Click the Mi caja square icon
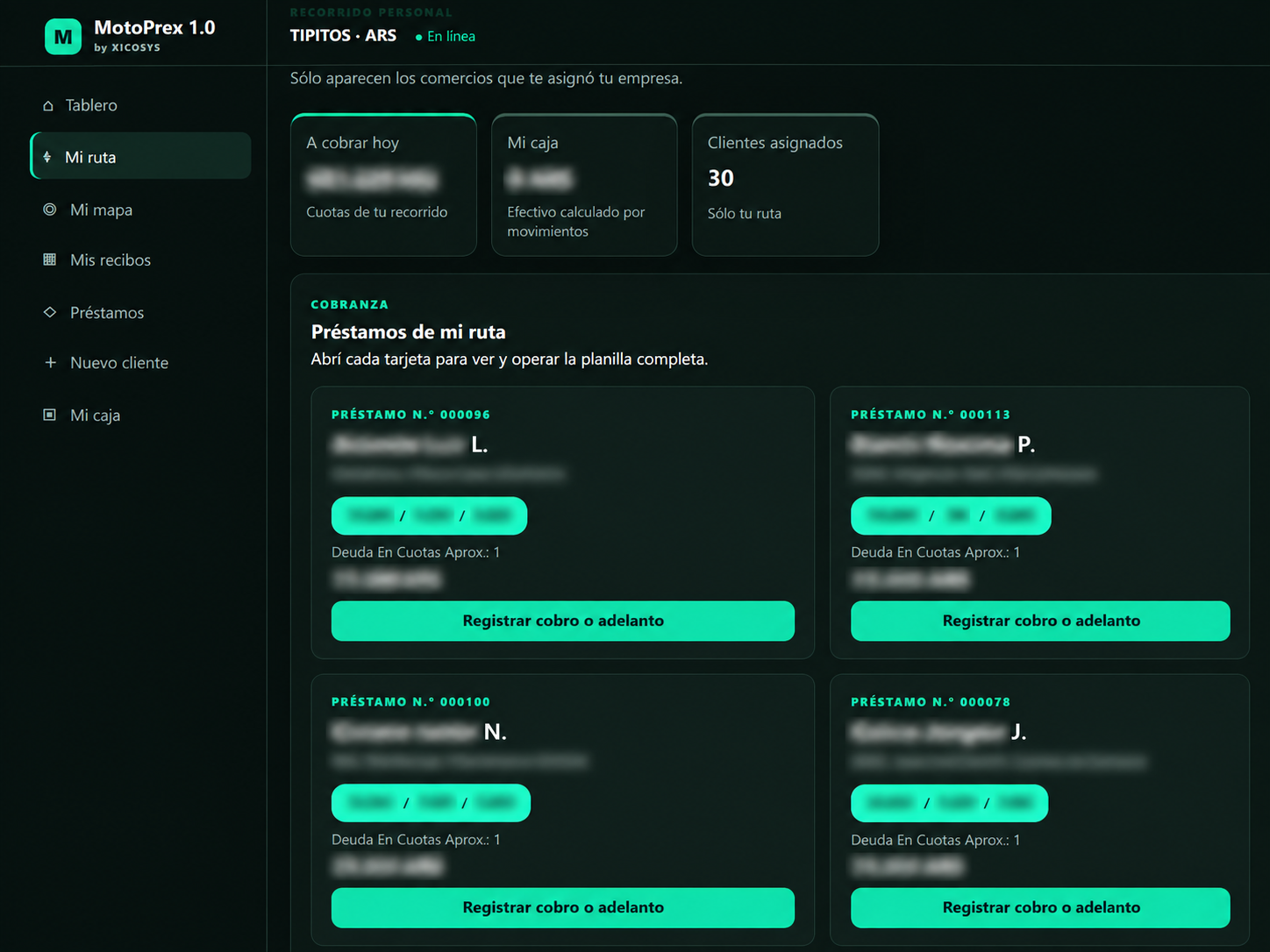The width and height of the screenshot is (1270, 952). [50, 415]
